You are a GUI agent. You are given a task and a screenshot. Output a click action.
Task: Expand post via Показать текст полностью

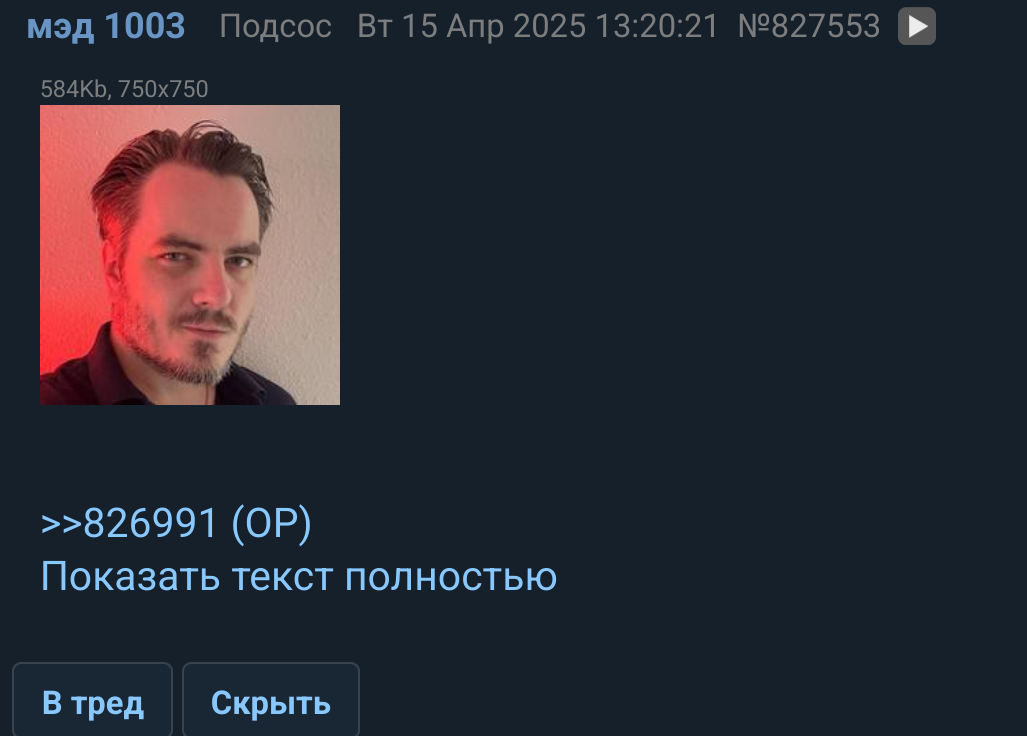pyautogui.click(x=299, y=577)
